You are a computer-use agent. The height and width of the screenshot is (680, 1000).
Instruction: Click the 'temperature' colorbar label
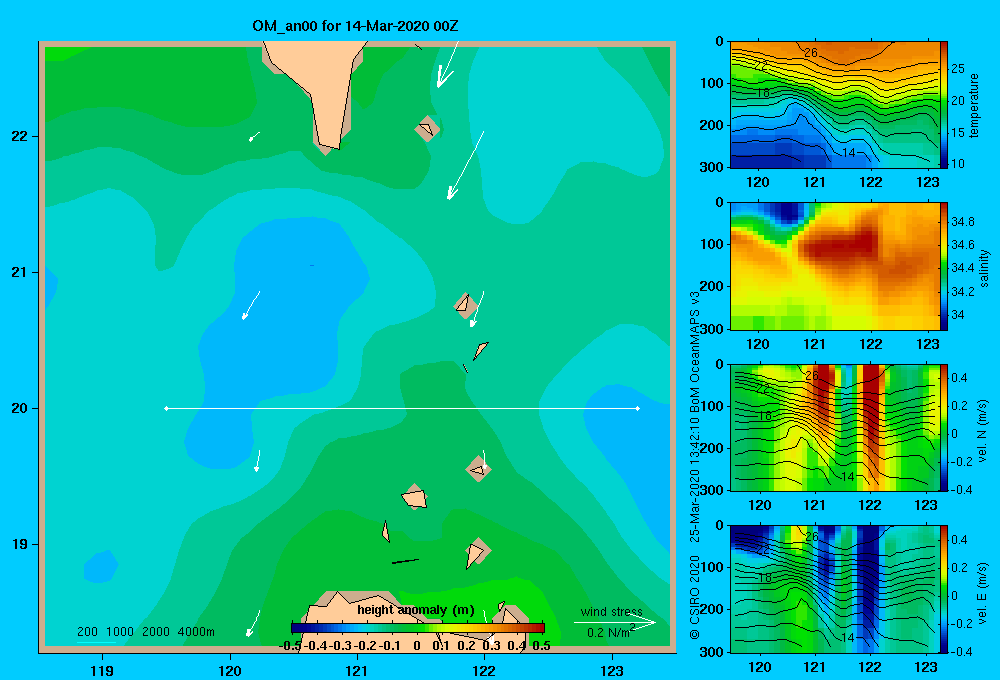[x=974, y=105]
